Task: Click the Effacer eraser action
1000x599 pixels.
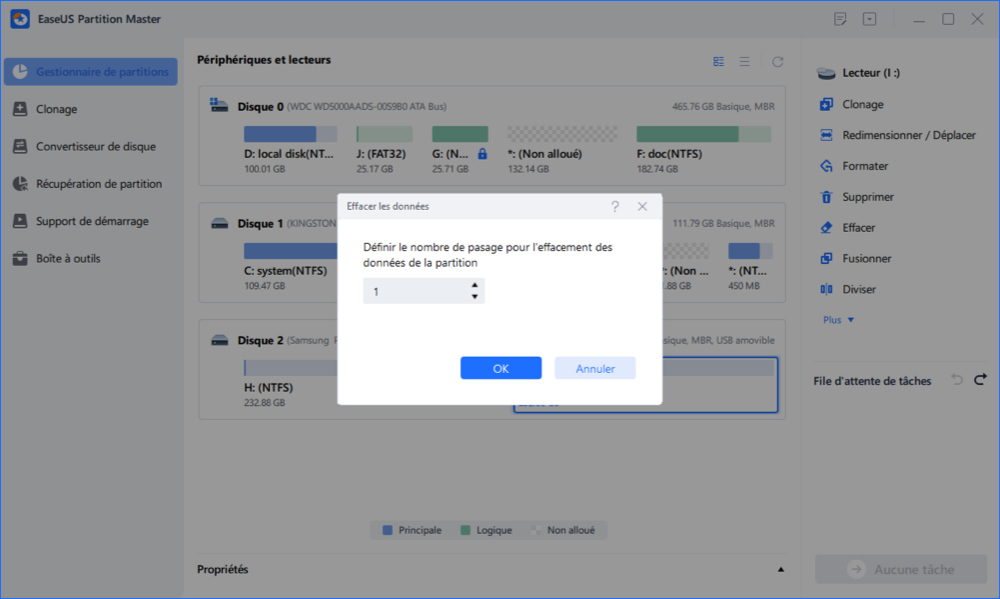Action: click(826, 228)
